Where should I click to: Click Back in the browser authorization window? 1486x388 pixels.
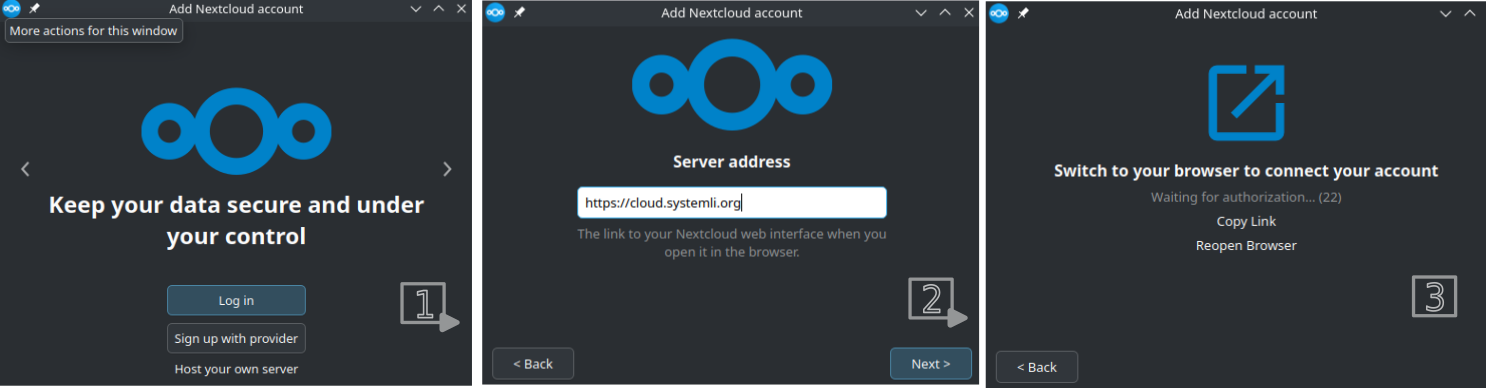pyautogui.click(x=1037, y=367)
